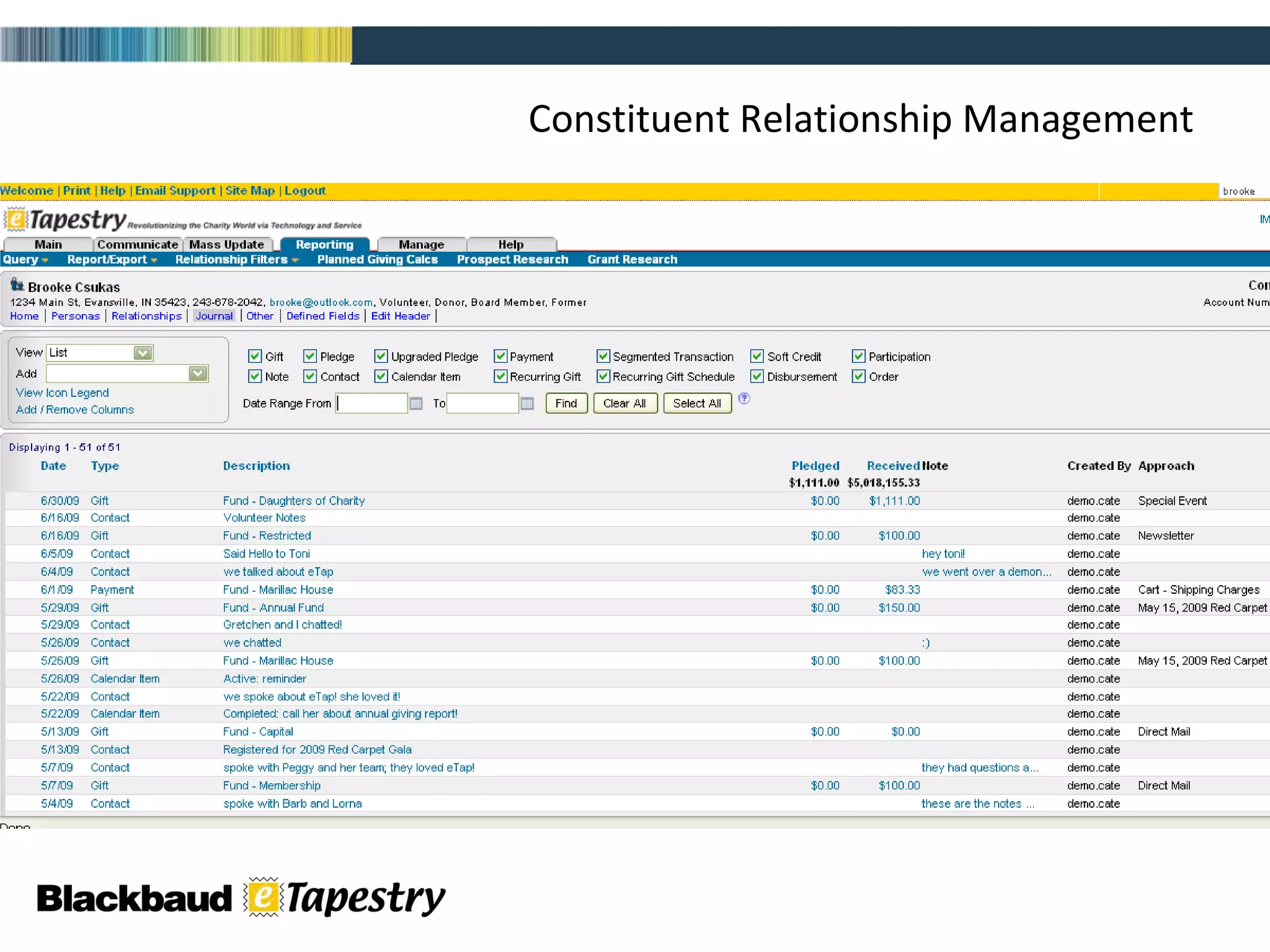Toggle the Upgraded Pledge checkbox
Screen dimensions: 1270x952
(x=381, y=356)
